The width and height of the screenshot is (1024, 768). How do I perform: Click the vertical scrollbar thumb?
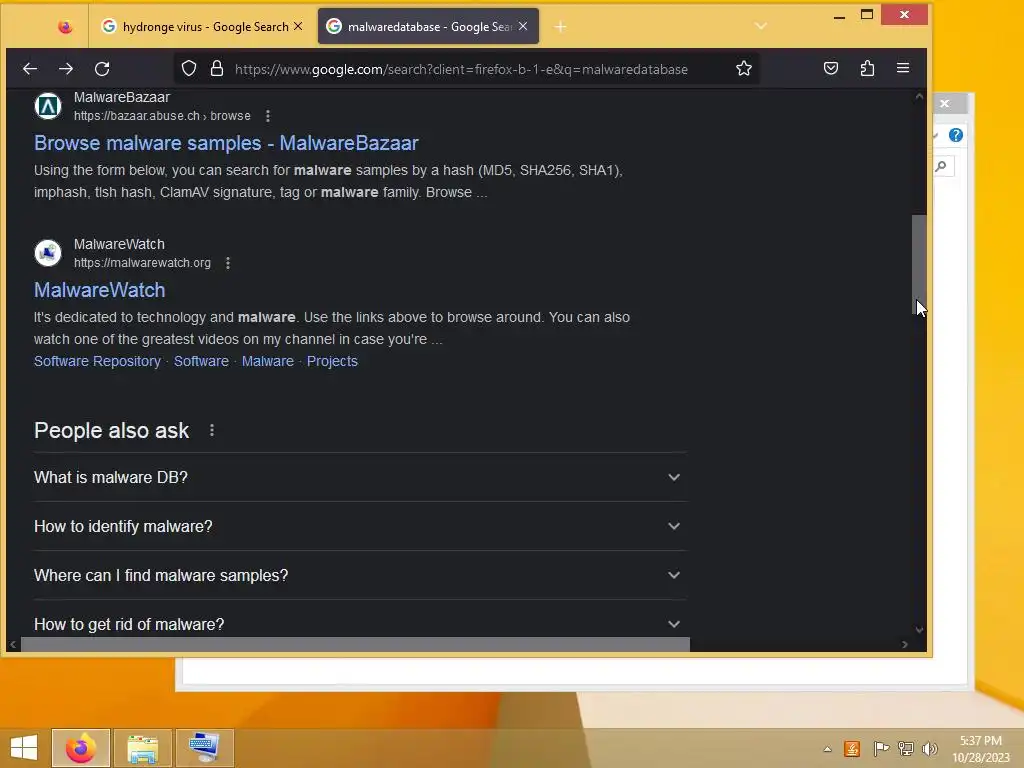tap(919, 265)
